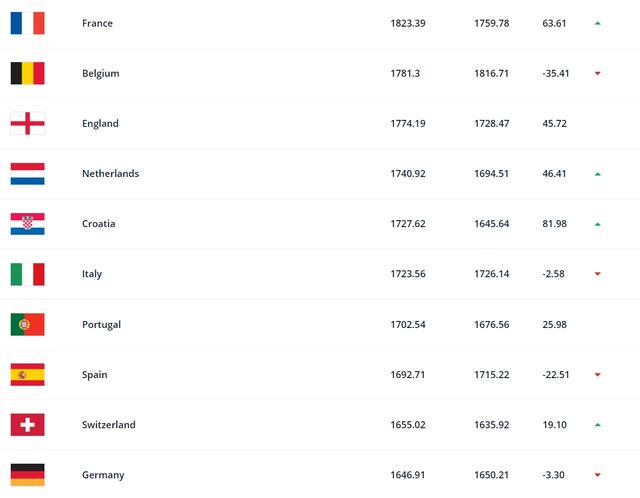This screenshot has width=640, height=498.
Task: Open the Croatia flag icon
Action: (27, 224)
